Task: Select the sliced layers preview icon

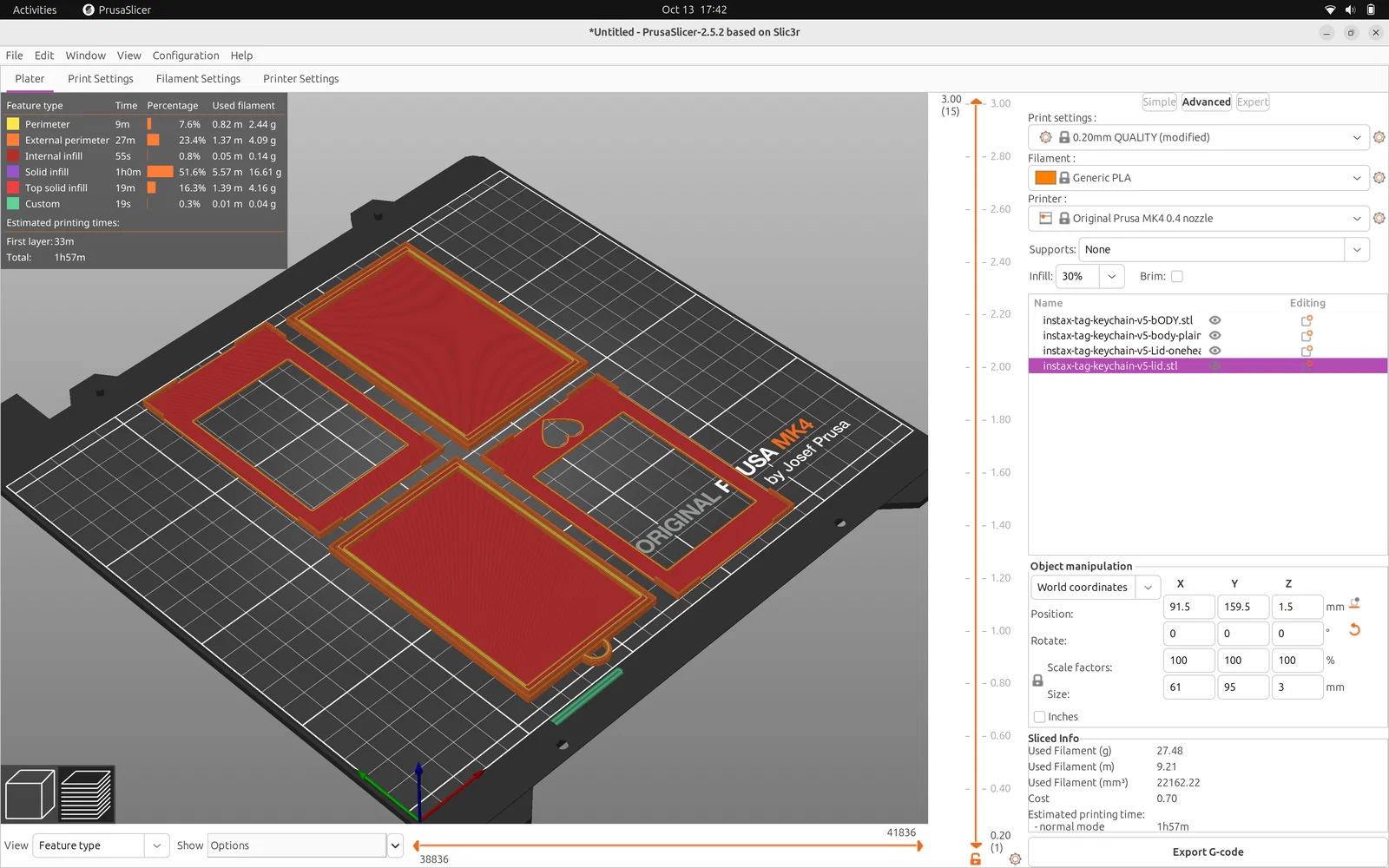Action: (86, 793)
